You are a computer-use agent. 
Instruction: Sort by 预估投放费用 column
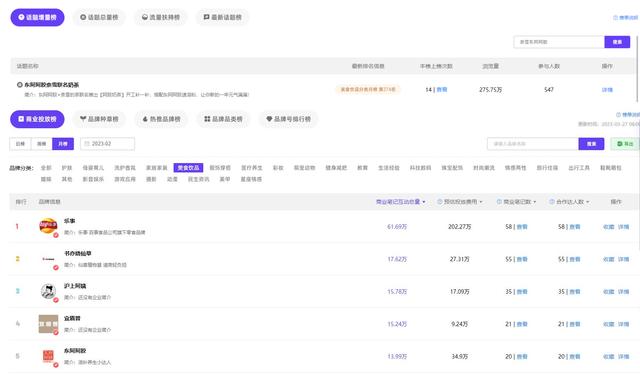463,202
